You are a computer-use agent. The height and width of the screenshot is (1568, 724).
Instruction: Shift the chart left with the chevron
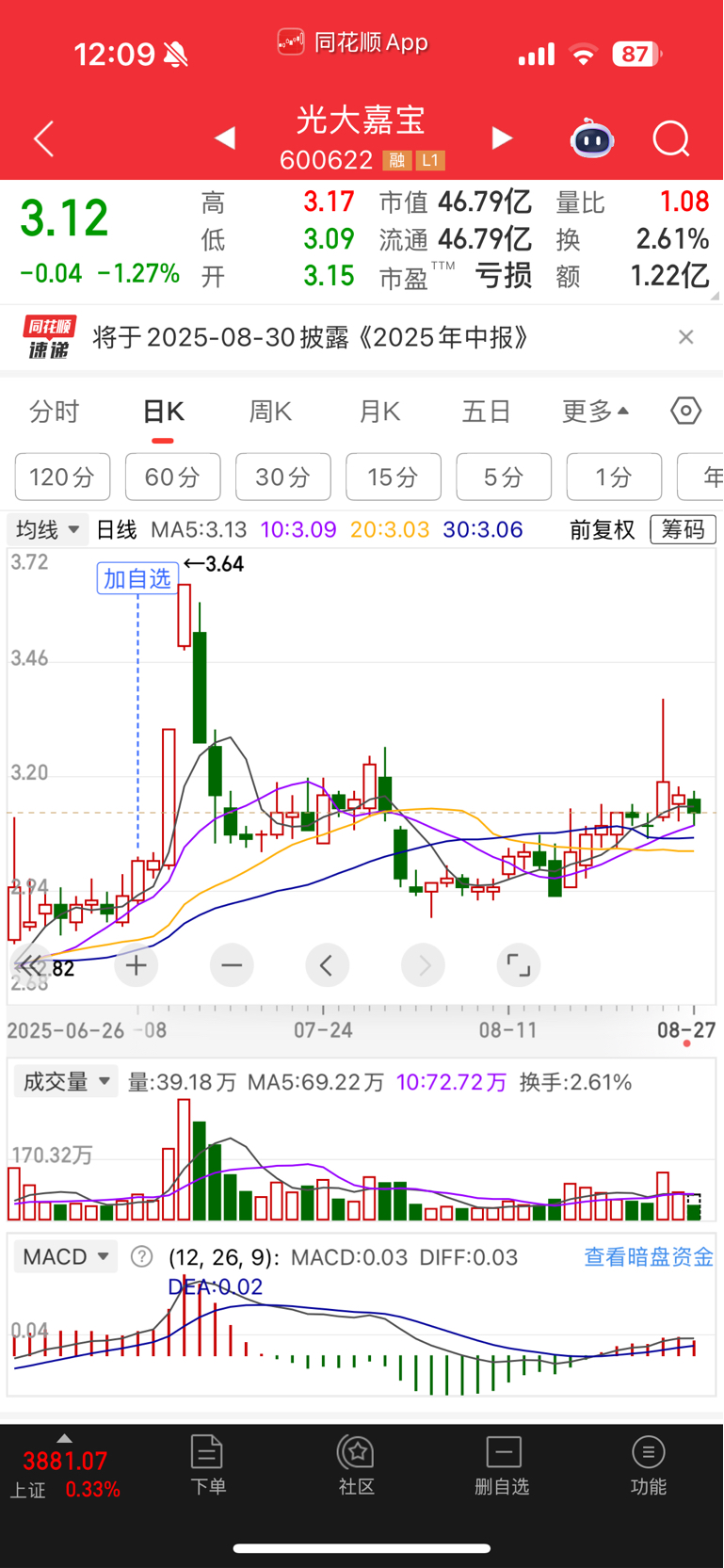327,965
